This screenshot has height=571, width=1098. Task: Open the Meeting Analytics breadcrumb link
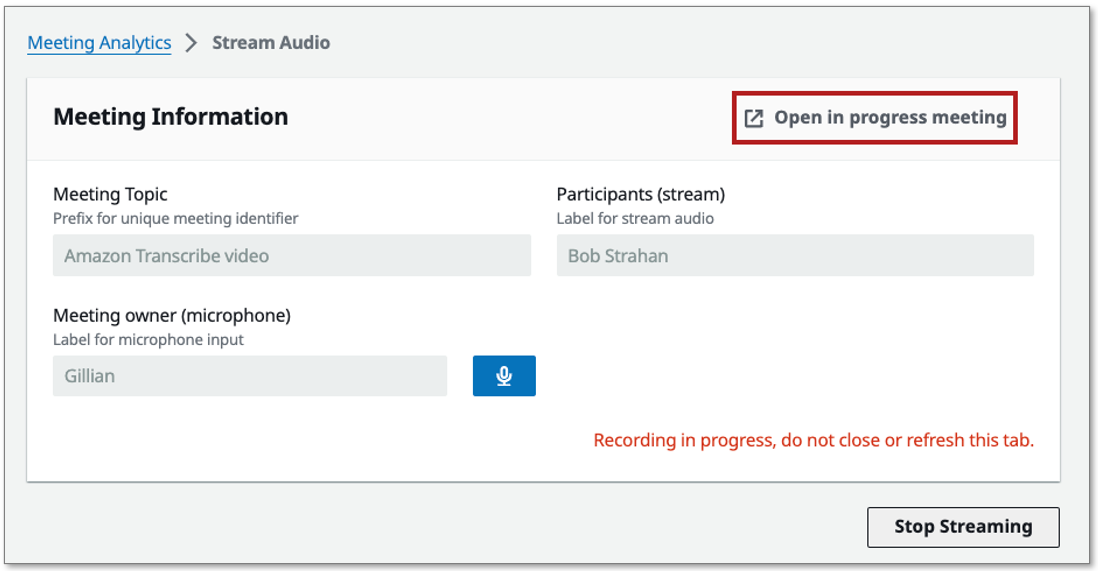(99, 43)
